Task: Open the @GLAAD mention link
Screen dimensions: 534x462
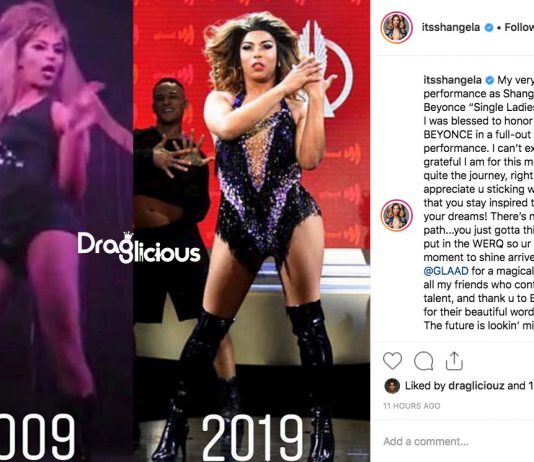Action: tap(446, 271)
